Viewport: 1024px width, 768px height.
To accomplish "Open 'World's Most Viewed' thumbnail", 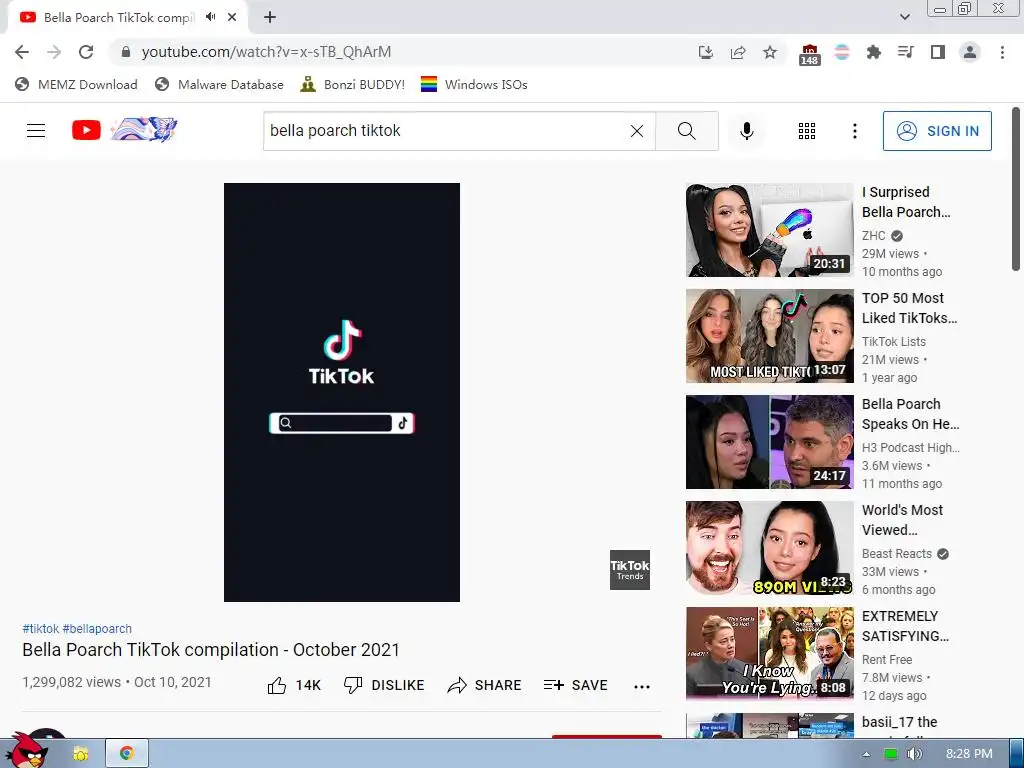I will (x=769, y=548).
